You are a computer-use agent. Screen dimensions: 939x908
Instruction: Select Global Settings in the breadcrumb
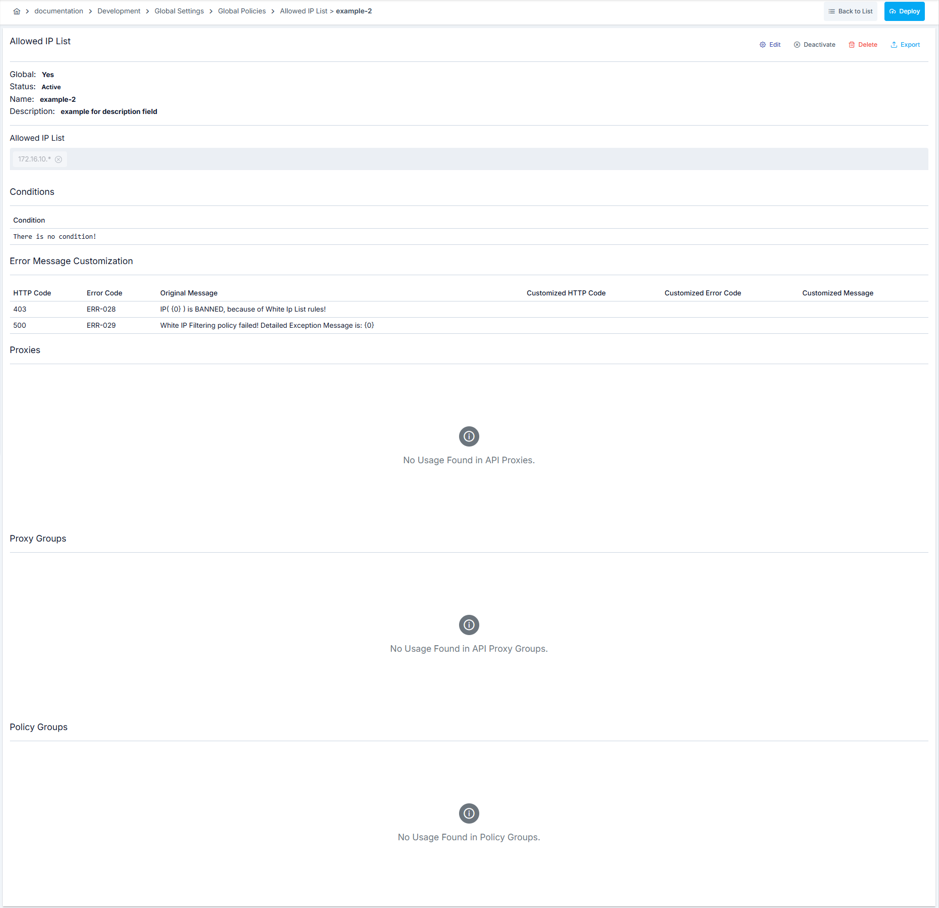tap(179, 11)
